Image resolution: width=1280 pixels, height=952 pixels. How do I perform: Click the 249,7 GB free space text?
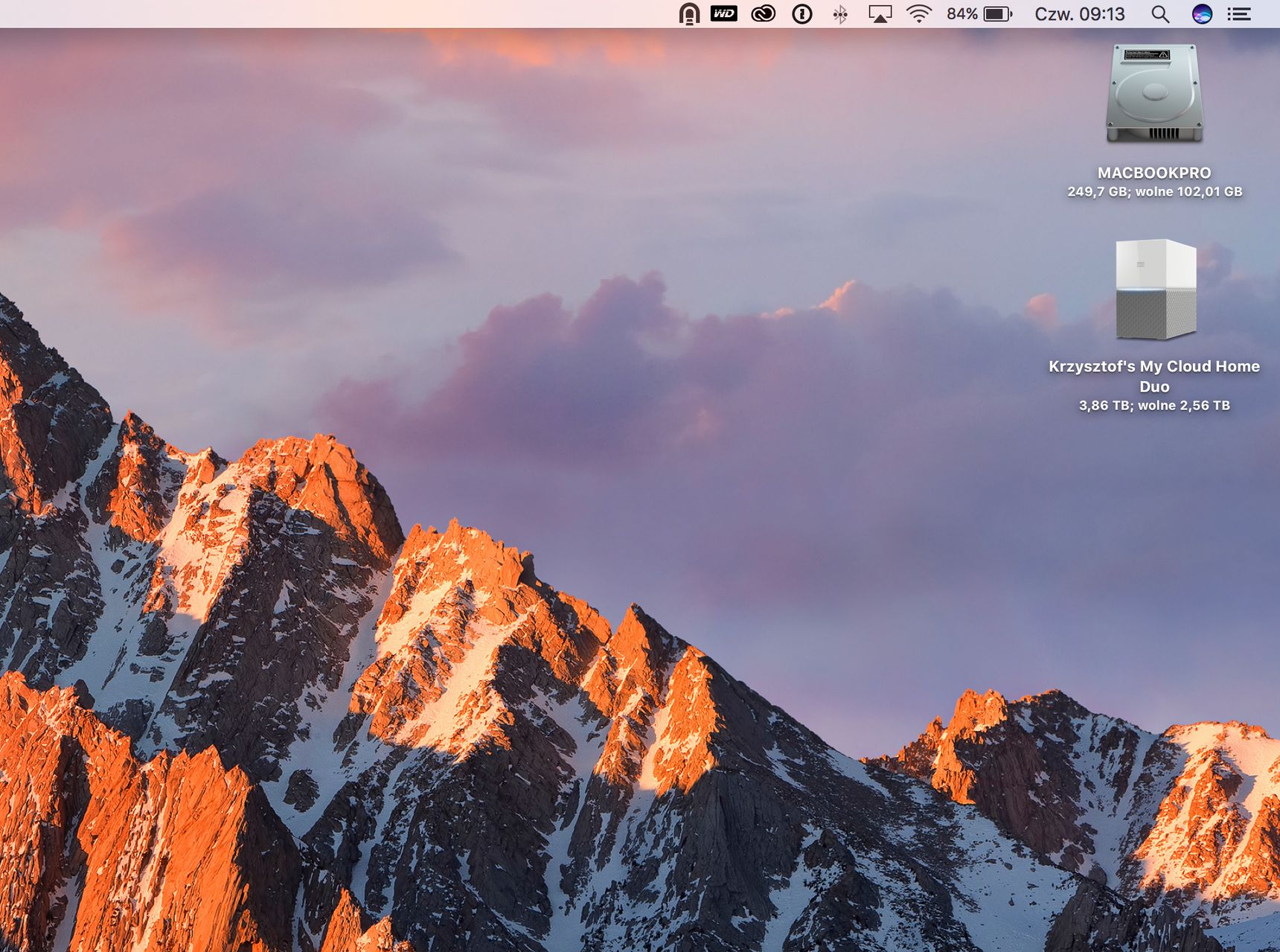pos(1154,191)
